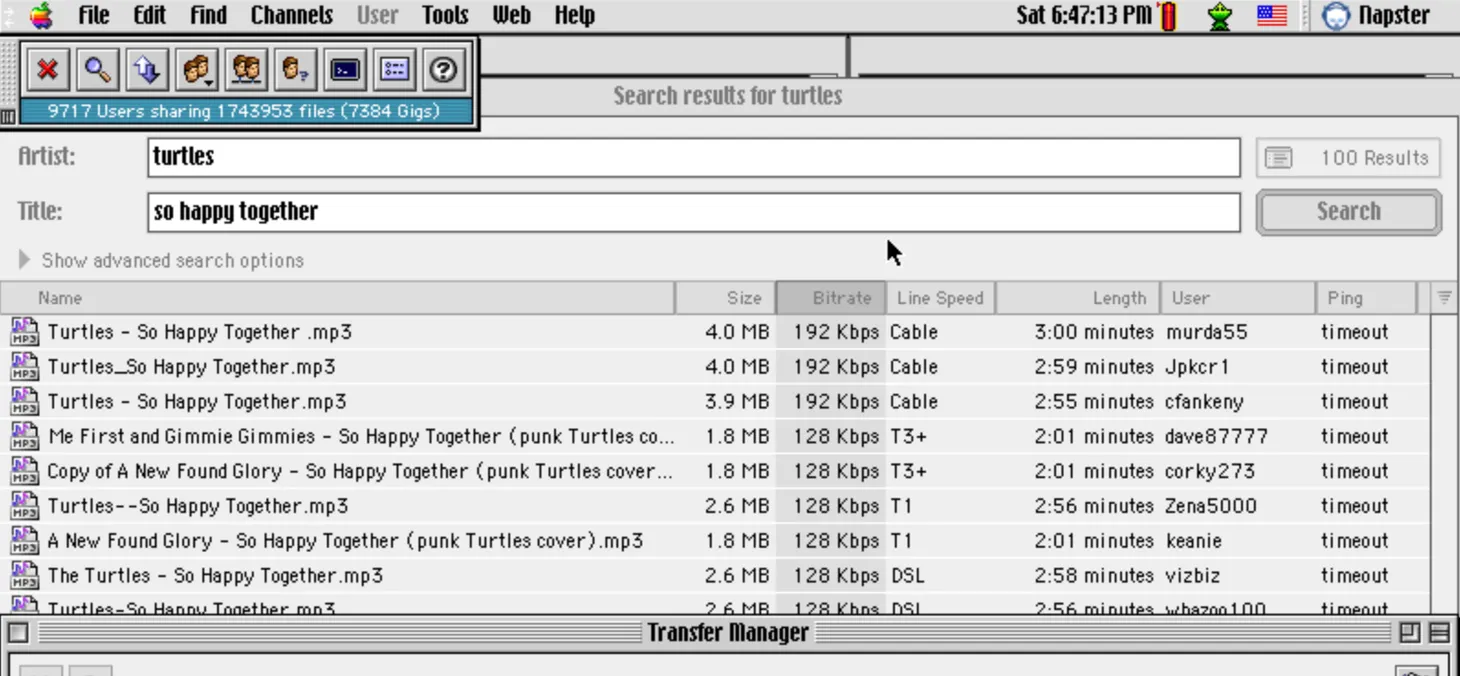Click user name Zena5000

coord(1211,506)
